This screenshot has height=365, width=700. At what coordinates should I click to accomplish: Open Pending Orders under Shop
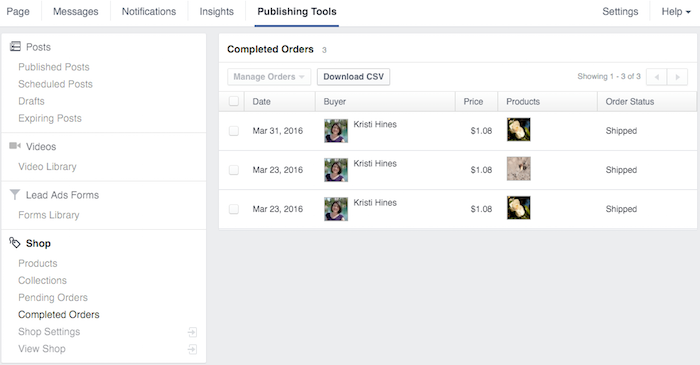point(53,298)
